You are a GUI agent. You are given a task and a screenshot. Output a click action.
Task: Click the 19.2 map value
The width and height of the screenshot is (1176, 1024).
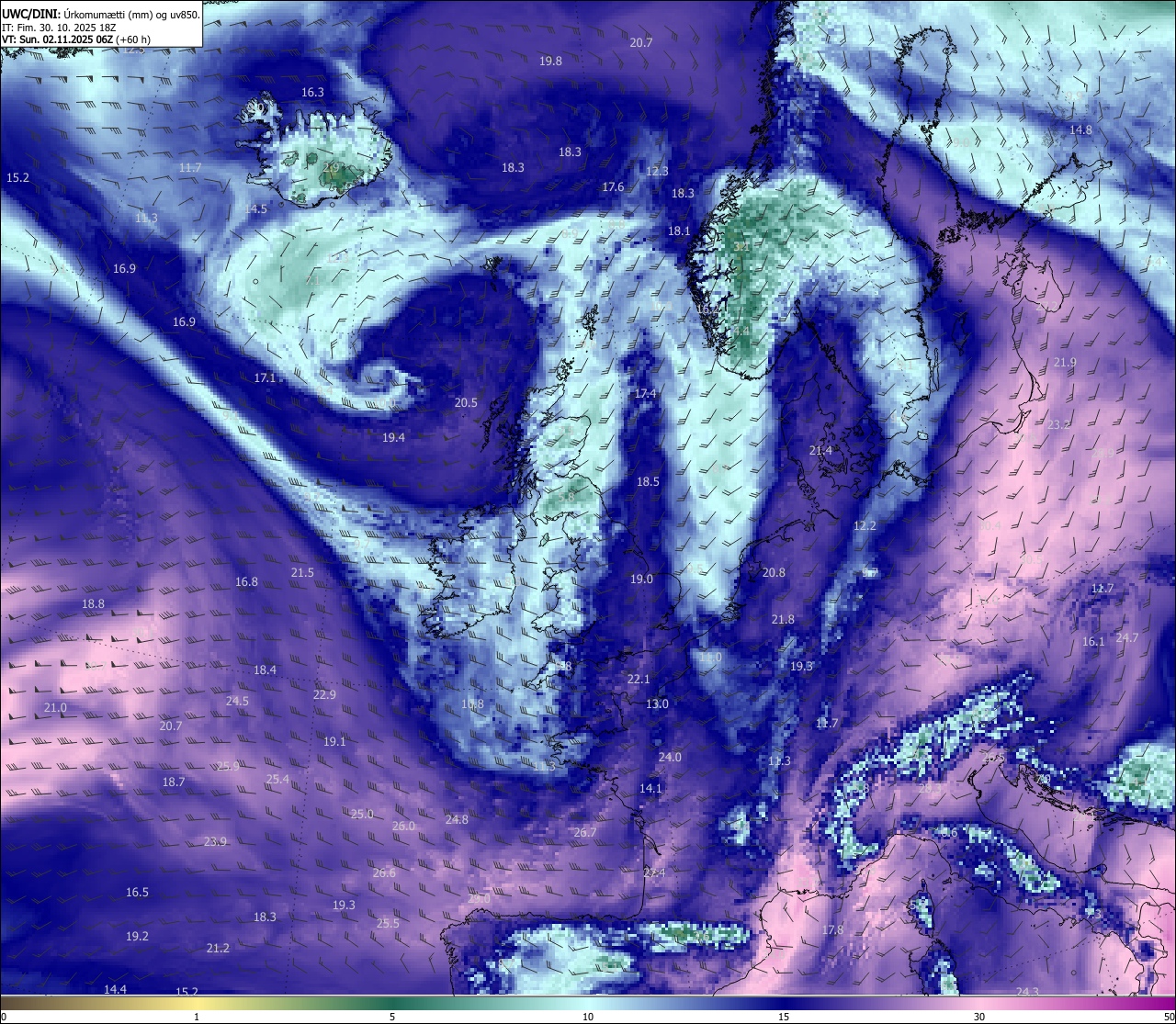coord(137,936)
